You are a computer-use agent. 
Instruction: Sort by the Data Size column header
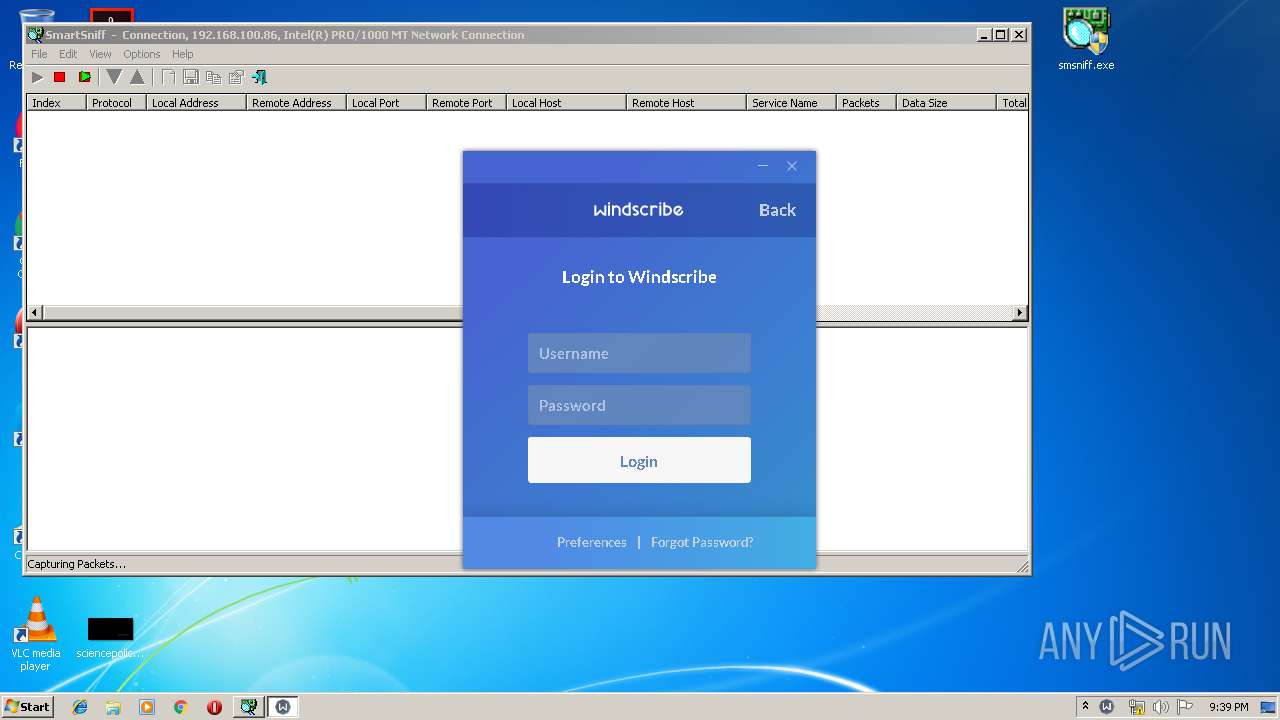pyautogui.click(x=946, y=102)
